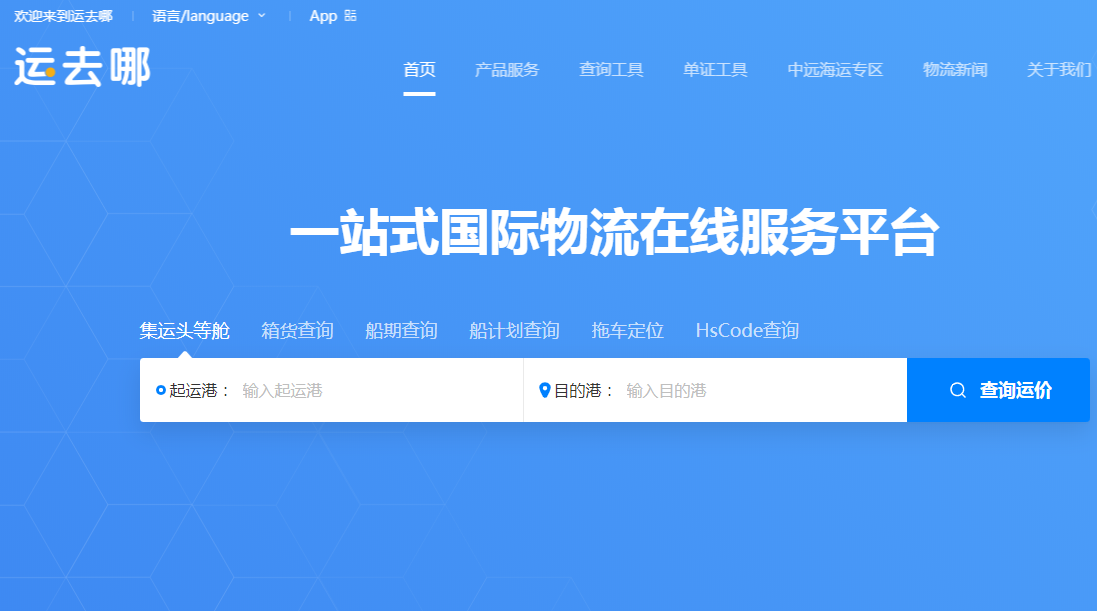The width and height of the screenshot is (1097, 611).
Task: Click the 运去哪 logo
Action: point(83,67)
